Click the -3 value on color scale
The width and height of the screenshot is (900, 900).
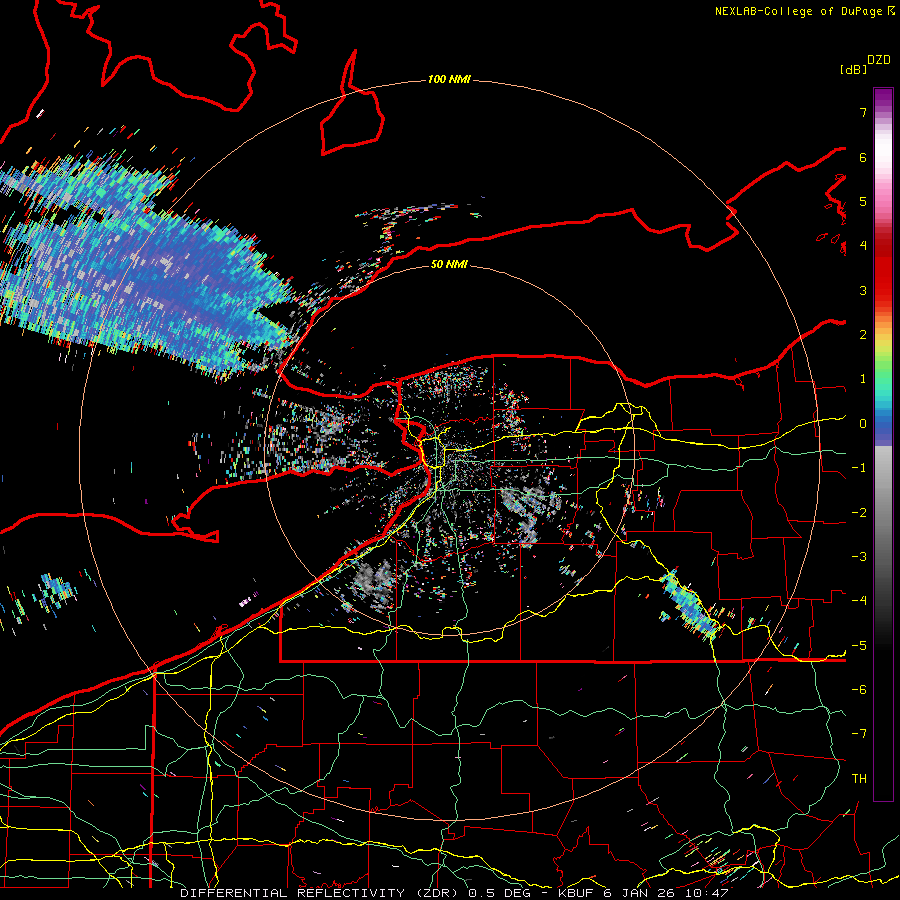point(859,557)
